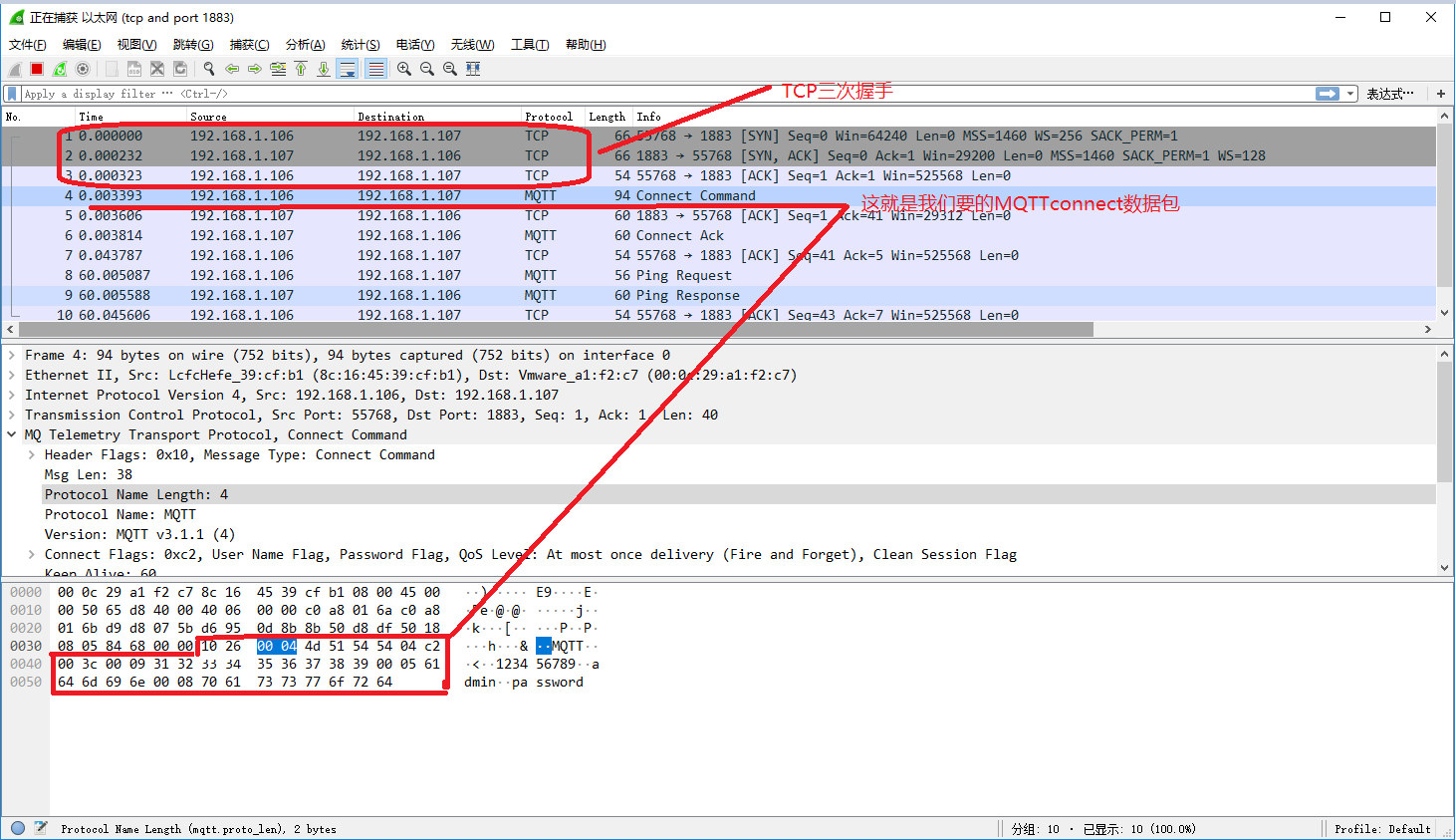Go forward to next packet arrow
Image resolution: width=1456 pixels, height=840 pixels.
[x=255, y=69]
